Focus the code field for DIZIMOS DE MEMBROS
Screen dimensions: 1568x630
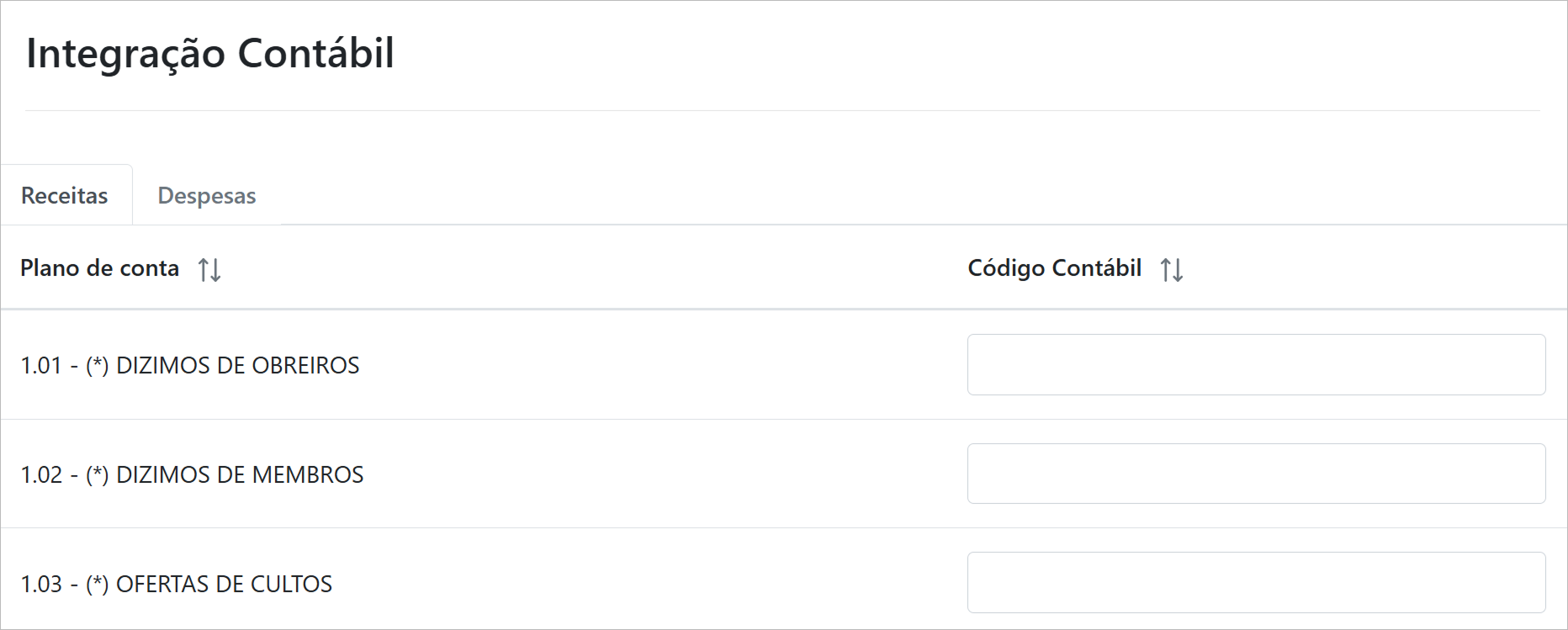(x=1256, y=474)
